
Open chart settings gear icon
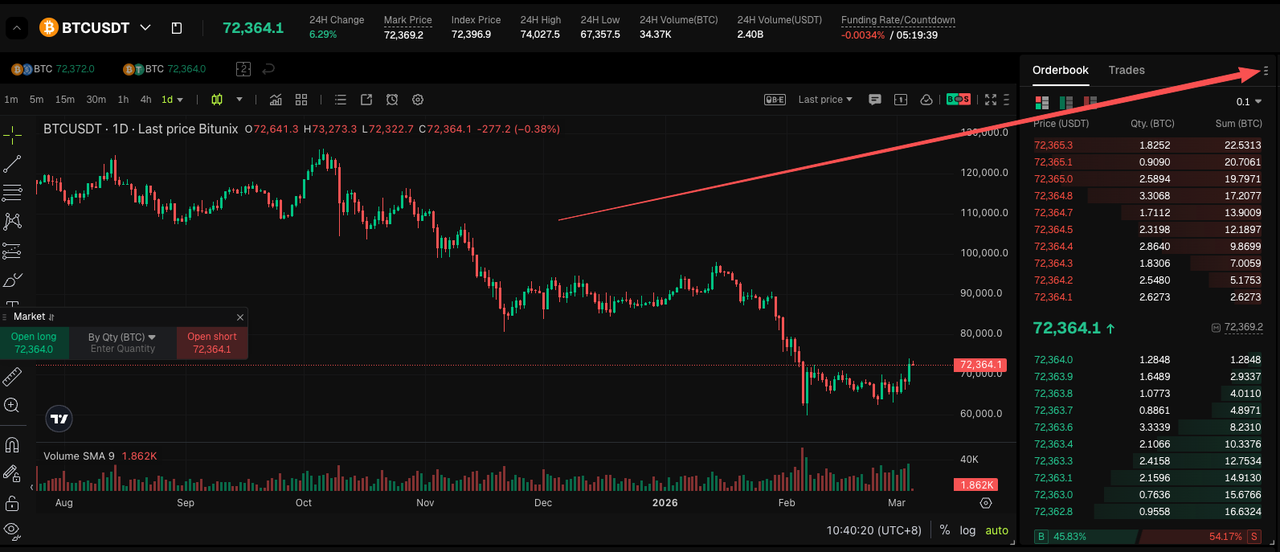[x=418, y=100]
